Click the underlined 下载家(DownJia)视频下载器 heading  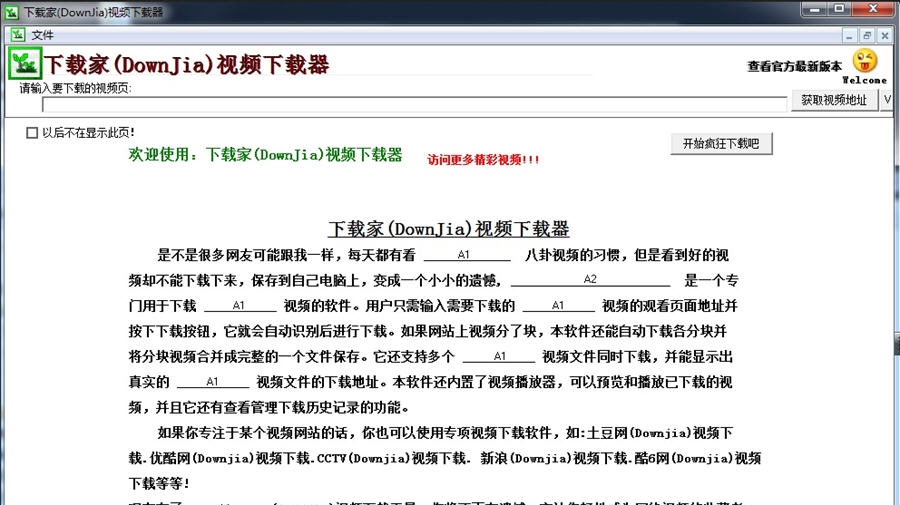448,229
